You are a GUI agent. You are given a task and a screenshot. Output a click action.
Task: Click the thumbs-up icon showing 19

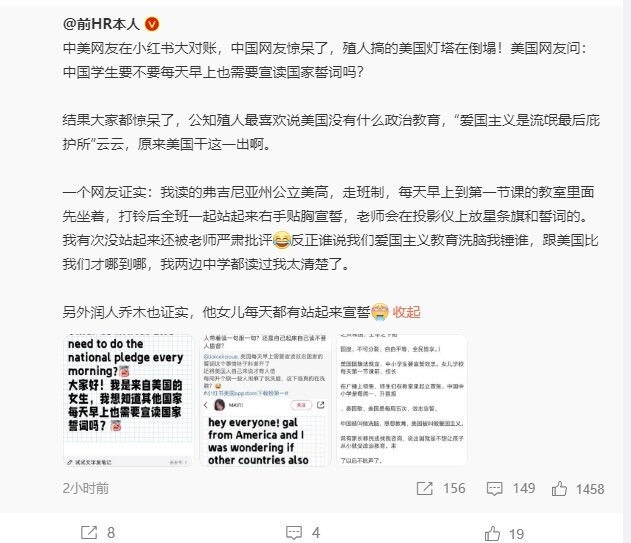[x=492, y=534]
